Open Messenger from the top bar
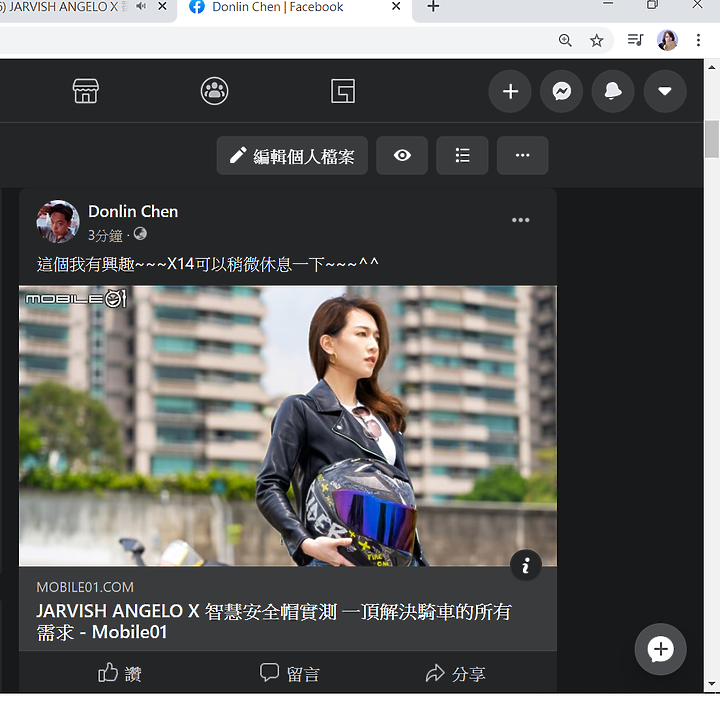The image size is (720, 704). pyautogui.click(x=562, y=91)
